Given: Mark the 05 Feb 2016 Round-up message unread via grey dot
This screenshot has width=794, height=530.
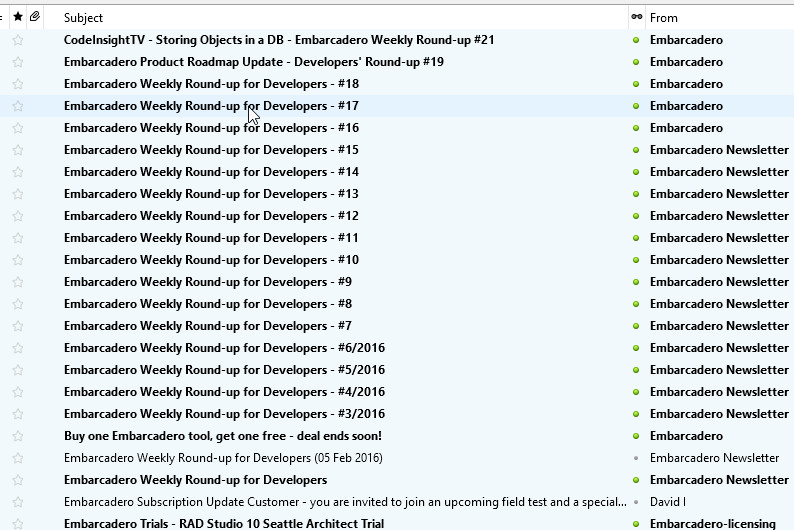Looking at the screenshot, I should (636, 458).
